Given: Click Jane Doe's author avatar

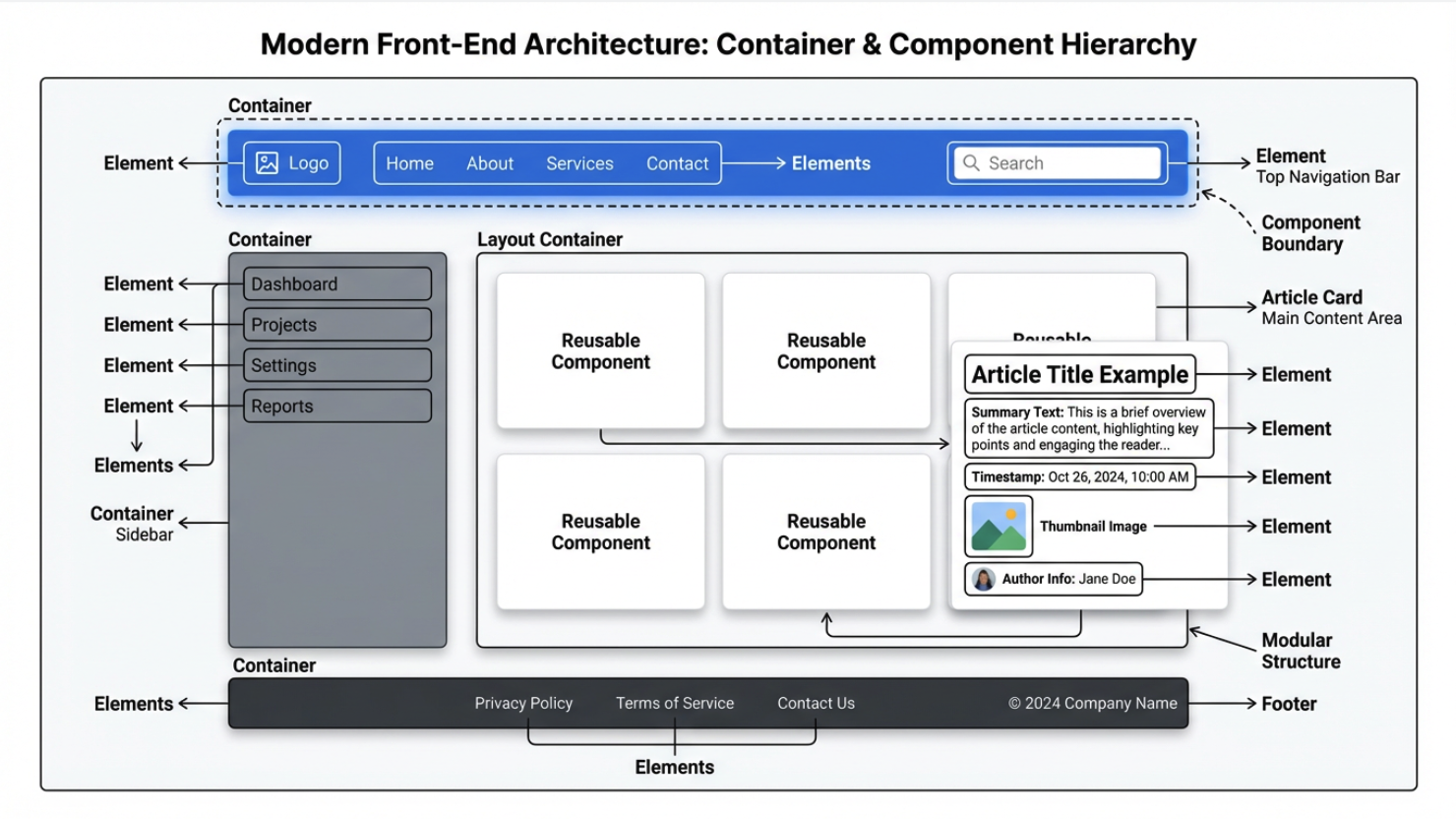Looking at the screenshot, I should click(983, 580).
